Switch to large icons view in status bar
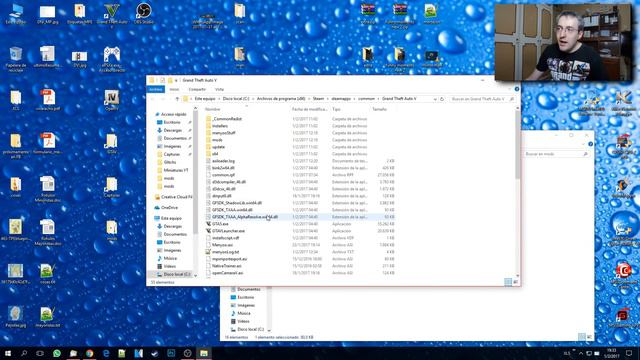The width and height of the screenshot is (640, 360). 516,282
